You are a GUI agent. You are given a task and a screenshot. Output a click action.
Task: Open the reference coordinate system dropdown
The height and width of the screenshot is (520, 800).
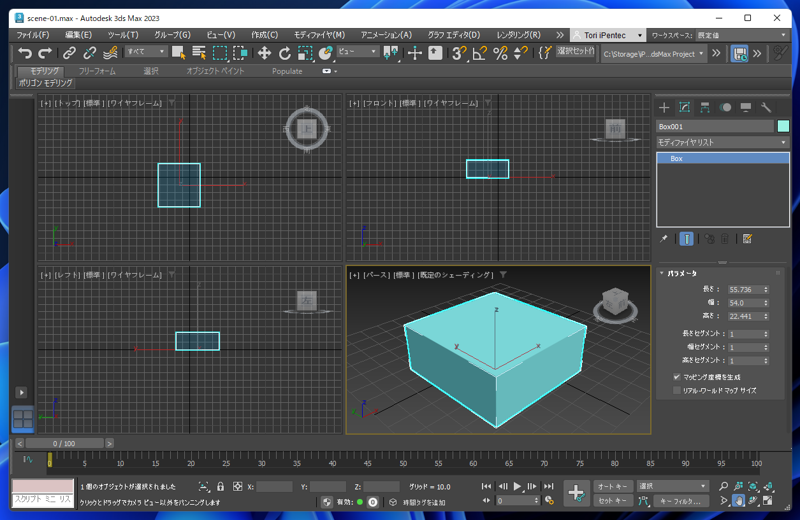(x=358, y=52)
